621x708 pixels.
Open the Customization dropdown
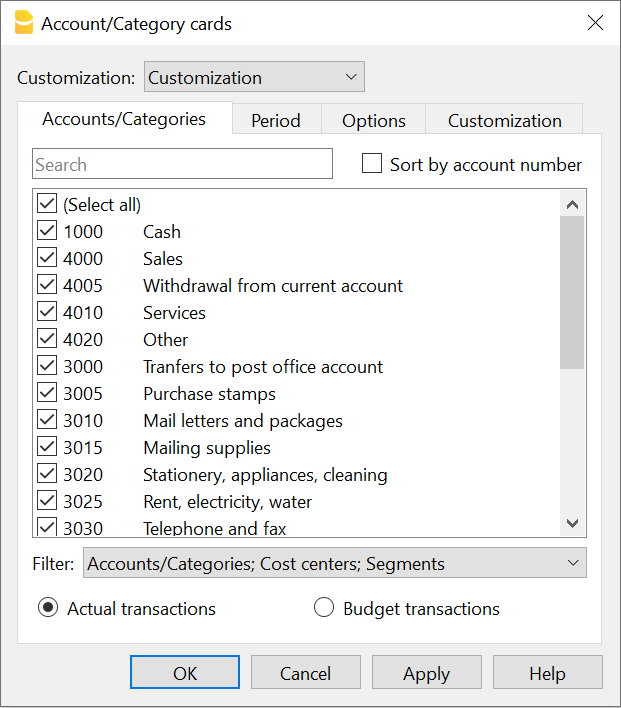click(x=254, y=77)
